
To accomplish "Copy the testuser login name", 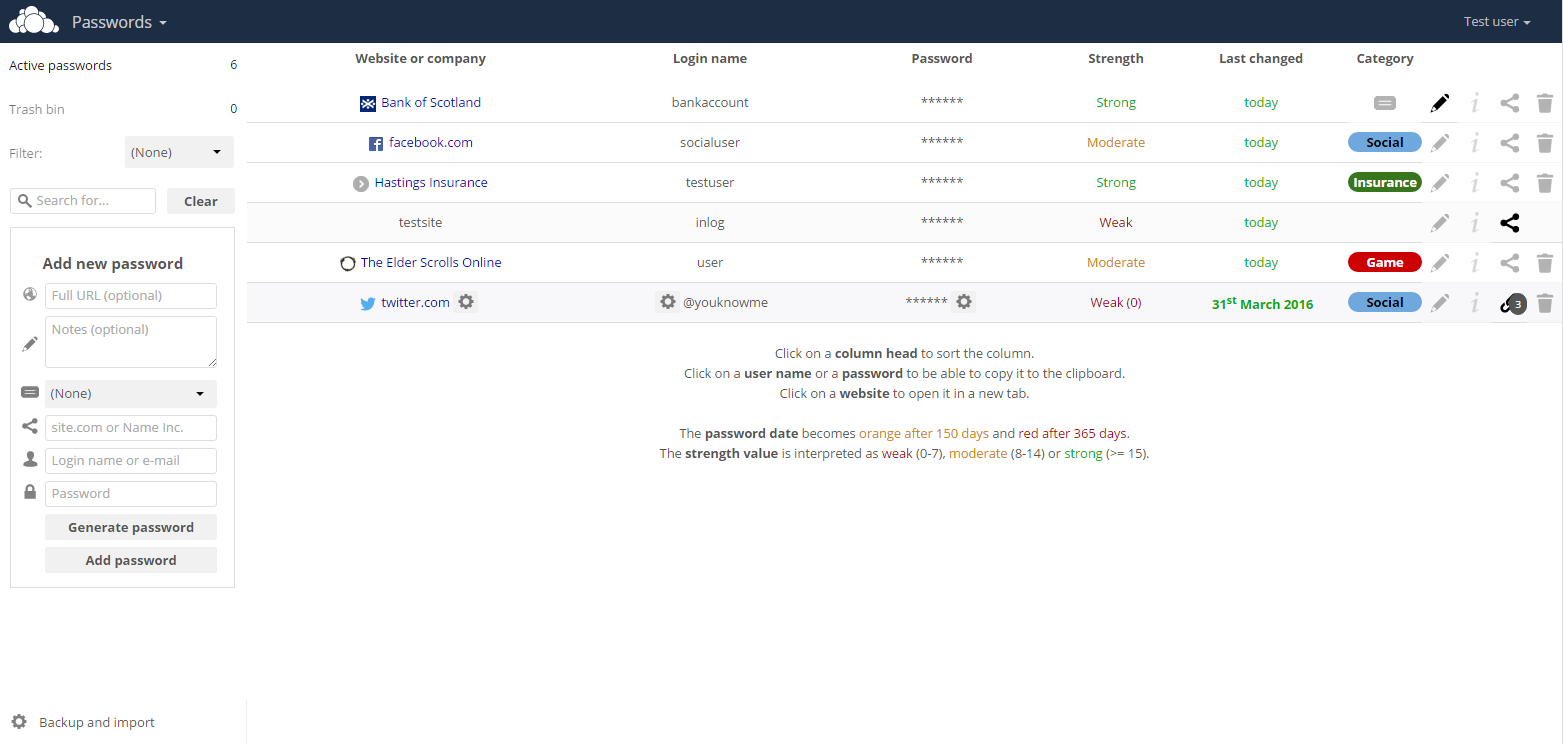I will [710, 182].
